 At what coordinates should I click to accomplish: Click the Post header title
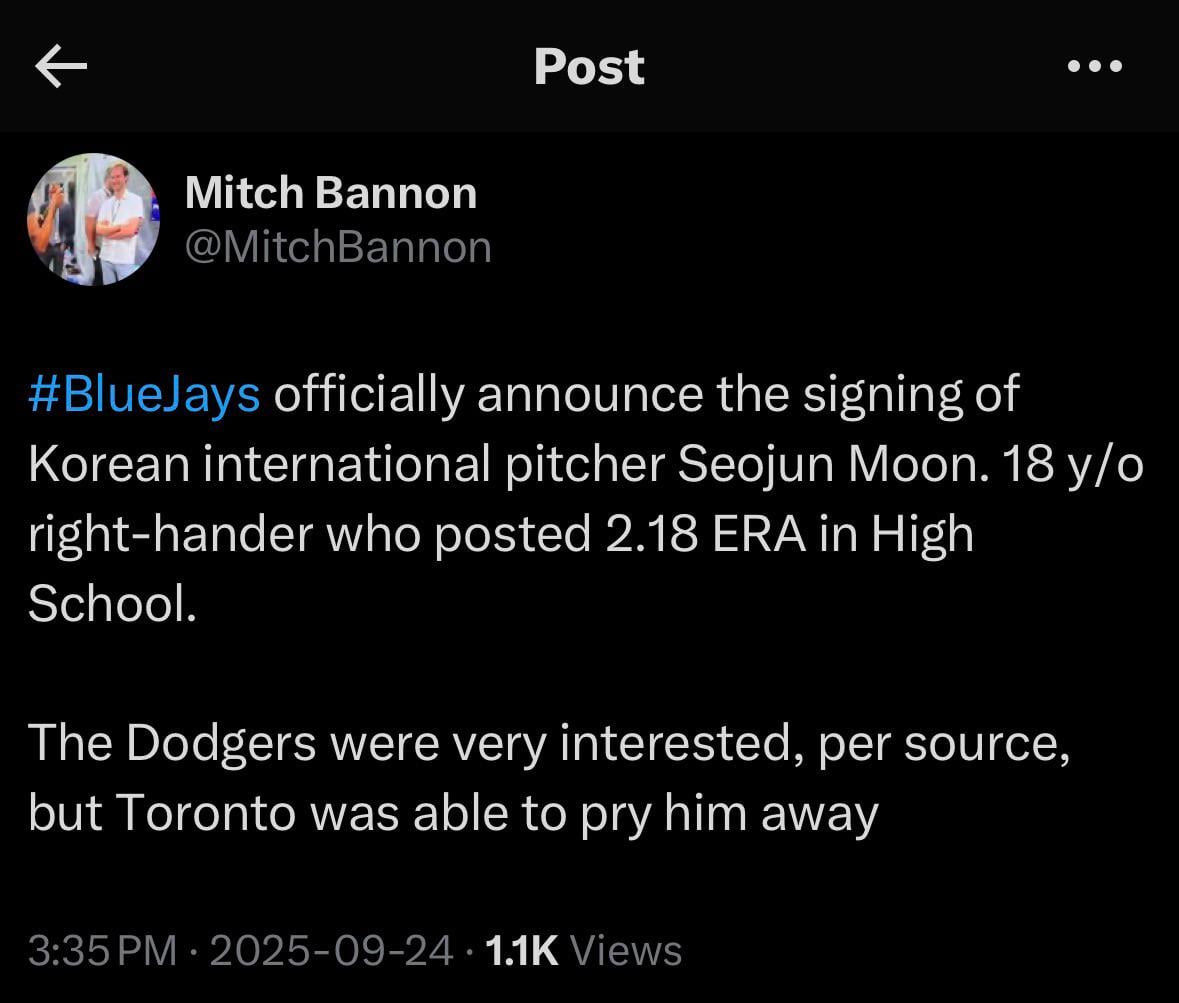(x=589, y=67)
